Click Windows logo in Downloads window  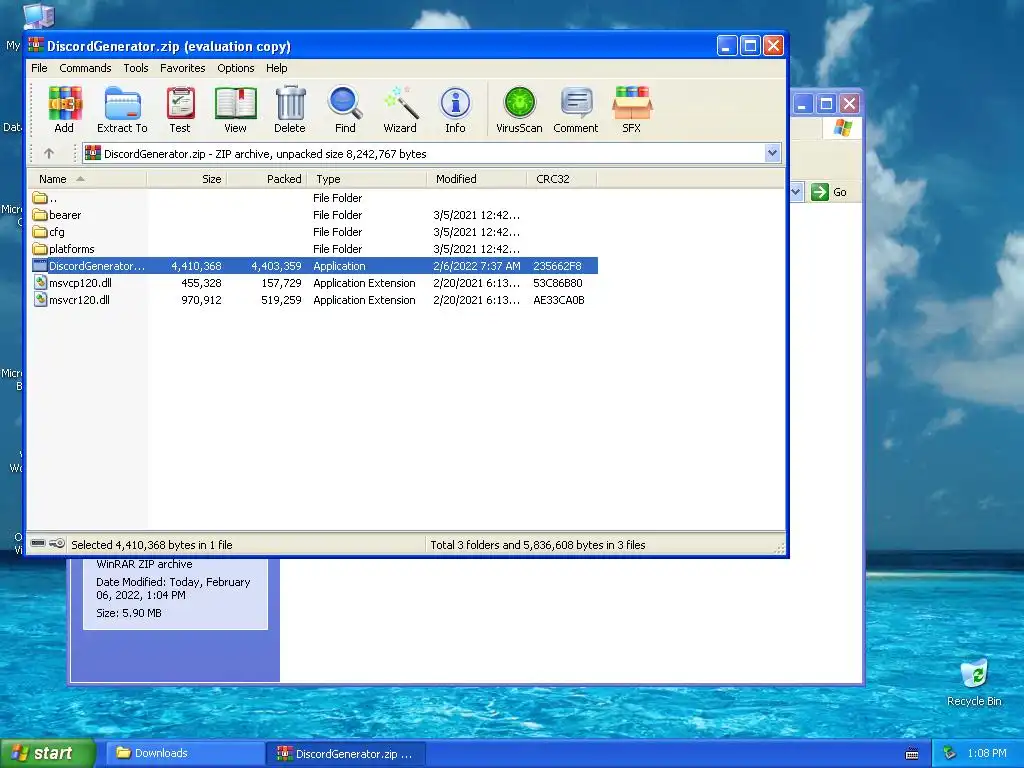point(842,127)
